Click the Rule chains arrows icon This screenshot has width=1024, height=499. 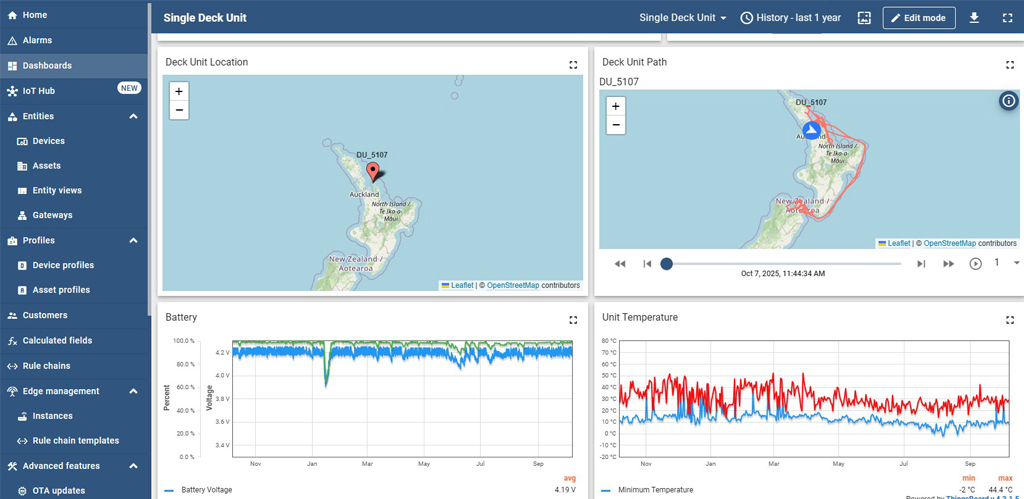coord(12,366)
